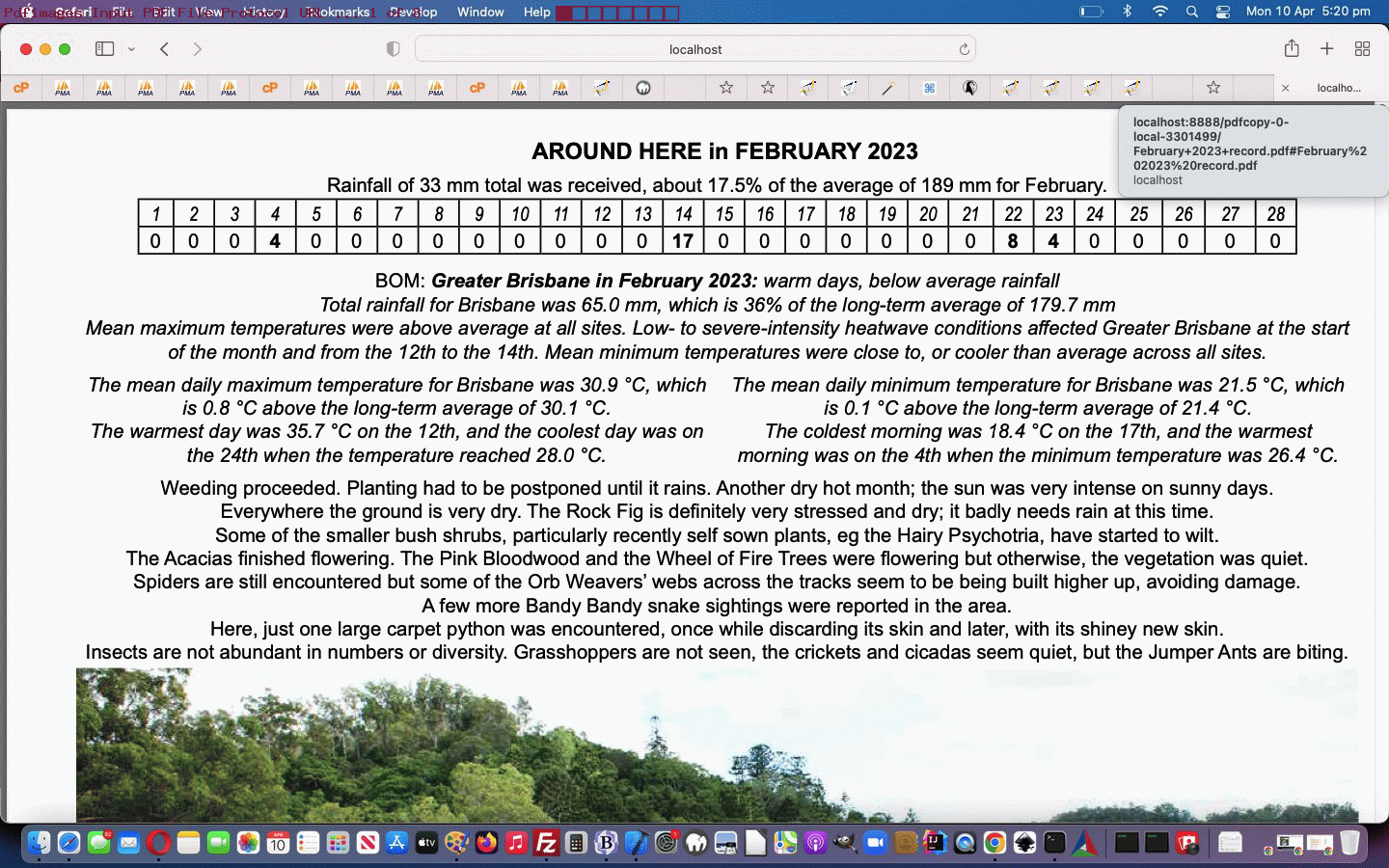Open the sidebar options dropdown chevron

pos(131,49)
